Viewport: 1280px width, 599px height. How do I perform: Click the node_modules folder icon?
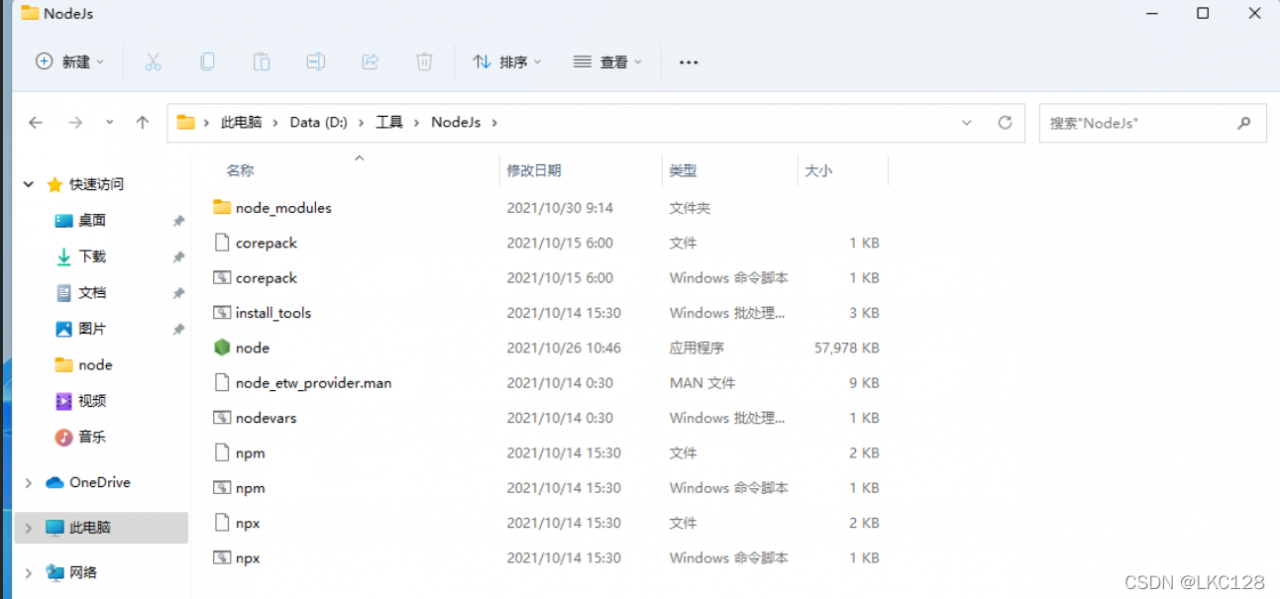coord(222,208)
